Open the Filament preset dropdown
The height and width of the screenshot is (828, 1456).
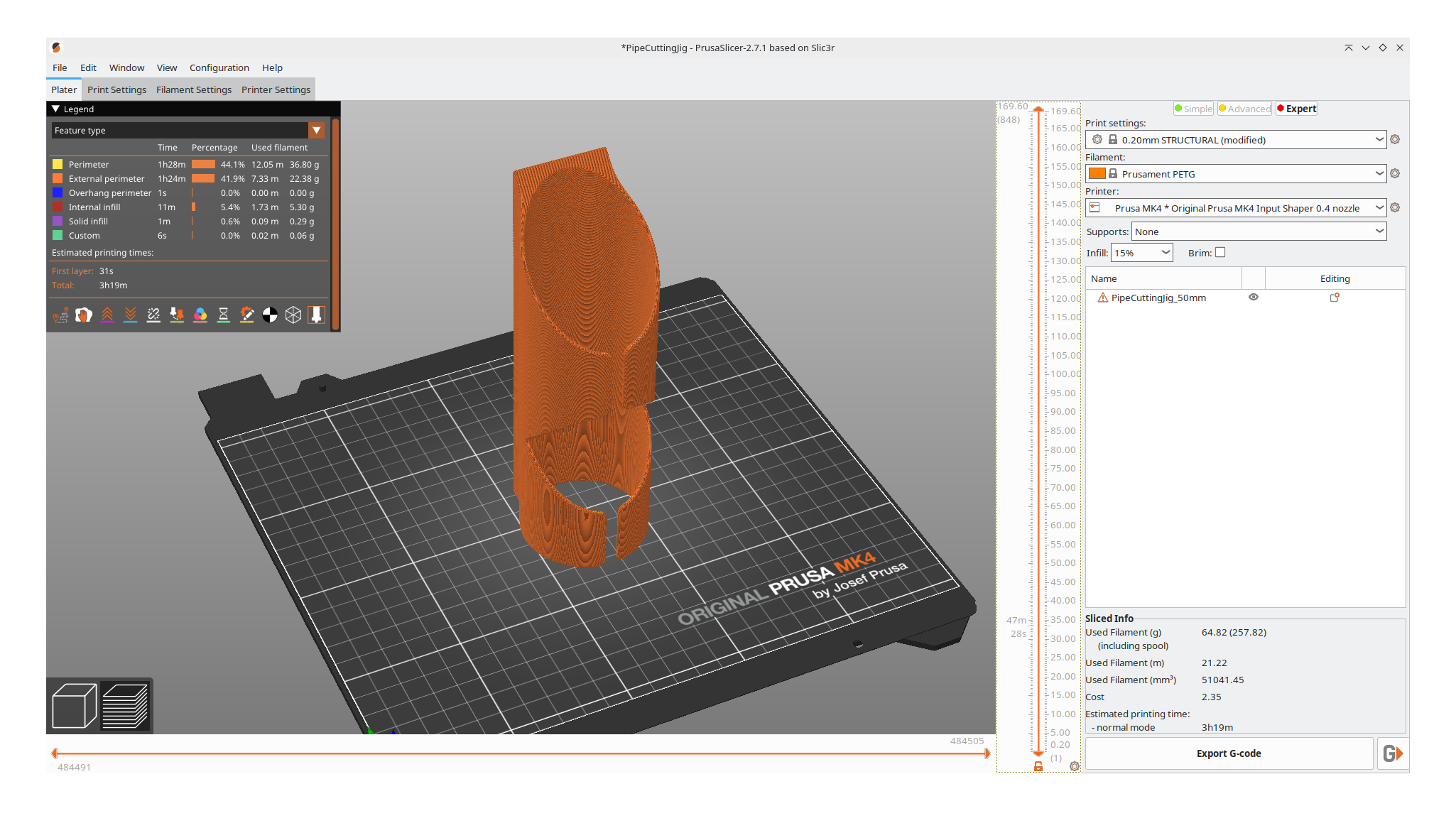click(1236, 174)
